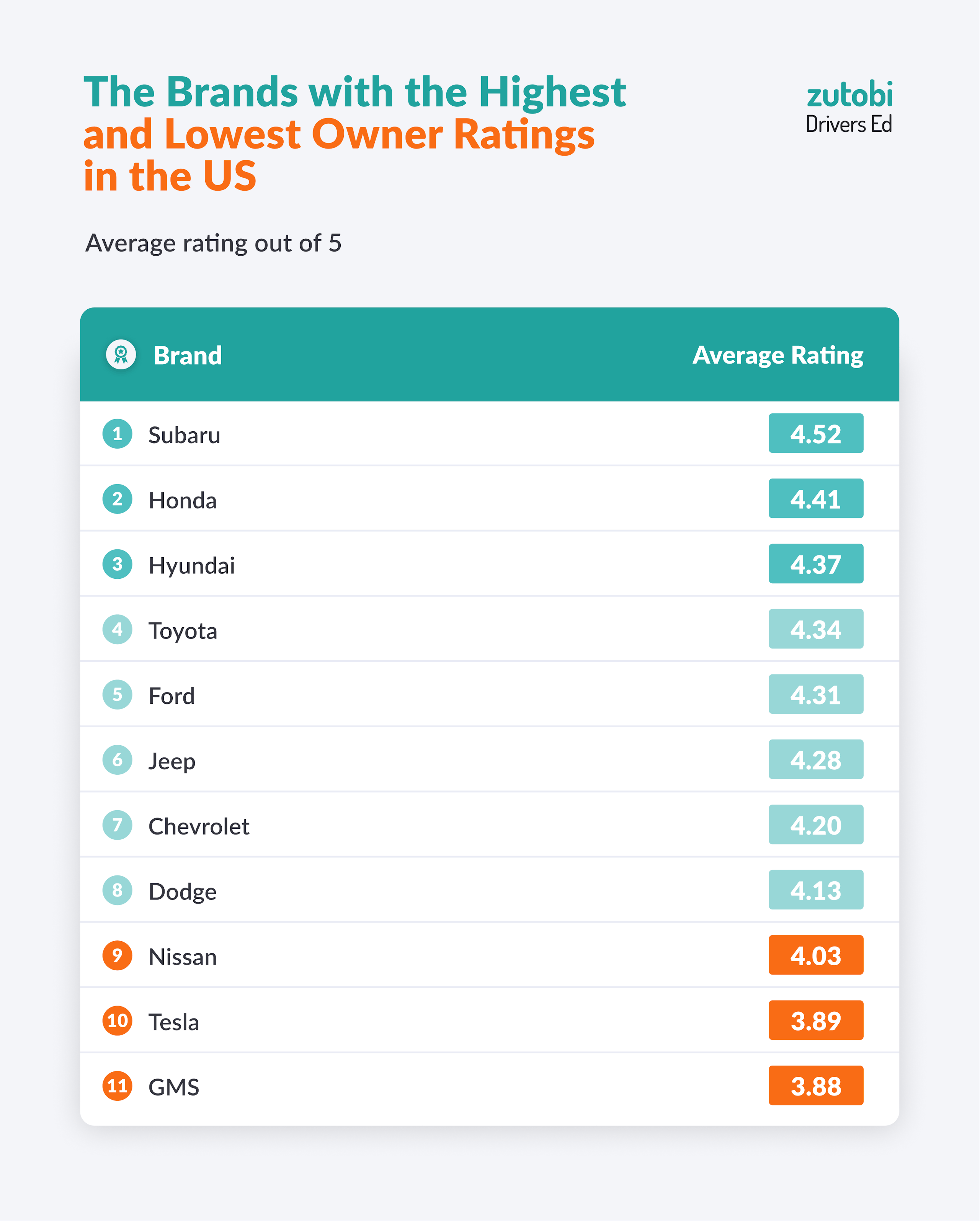This screenshot has width=980, height=1221.
Task: Click the infographic title about owner ratings
Action: tap(354, 134)
